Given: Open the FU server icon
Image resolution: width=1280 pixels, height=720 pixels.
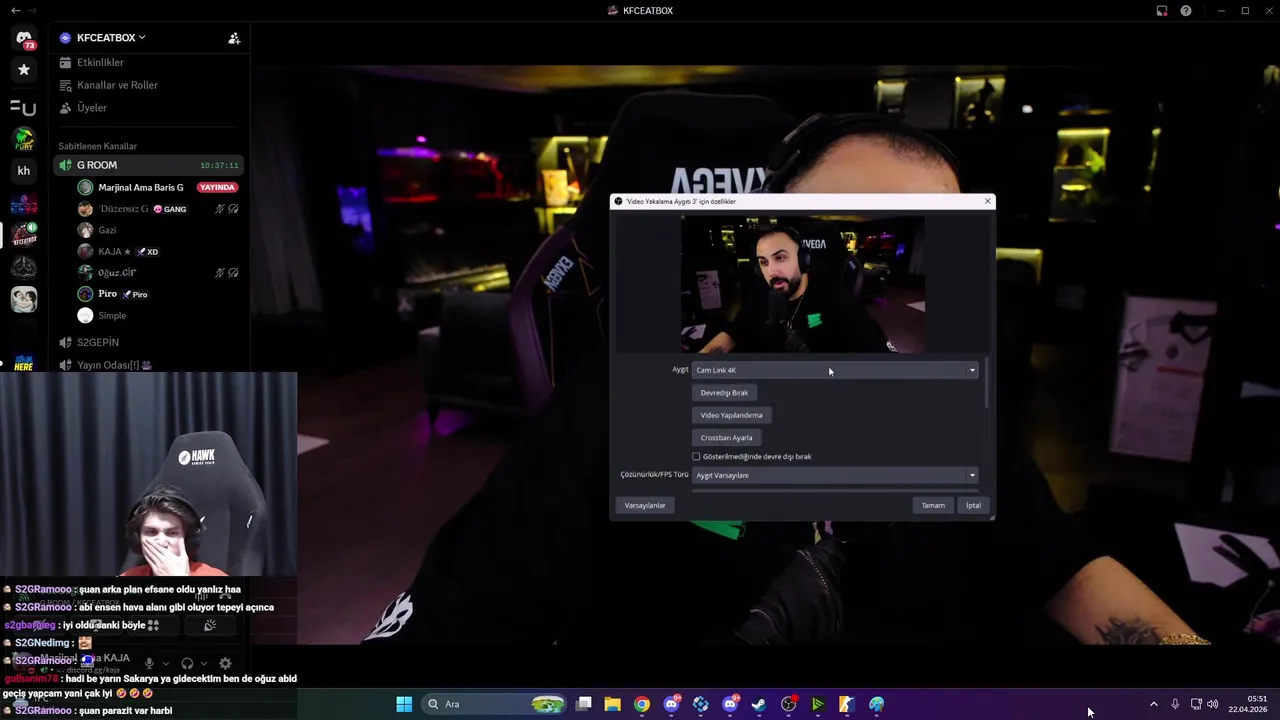Looking at the screenshot, I should (x=24, y=107).
